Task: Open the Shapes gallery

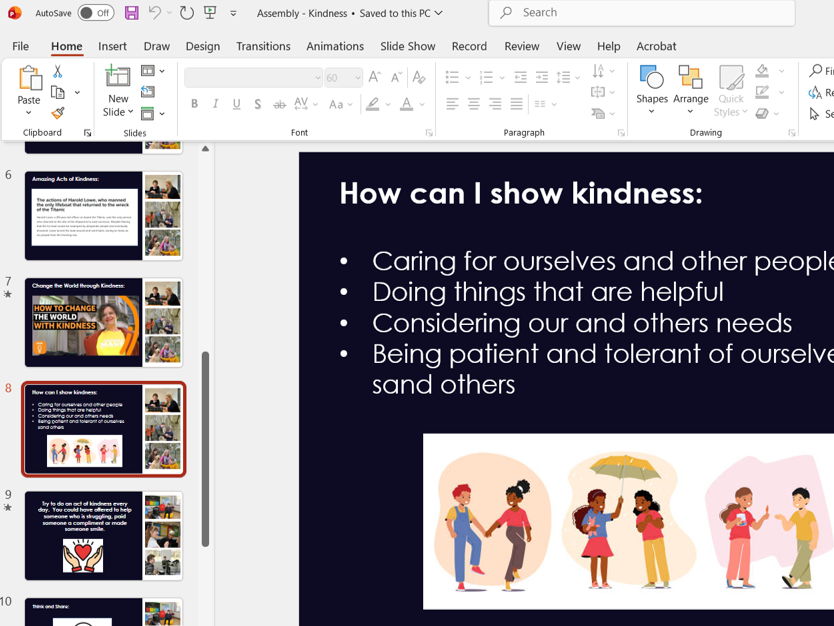Action: (651, 87)
